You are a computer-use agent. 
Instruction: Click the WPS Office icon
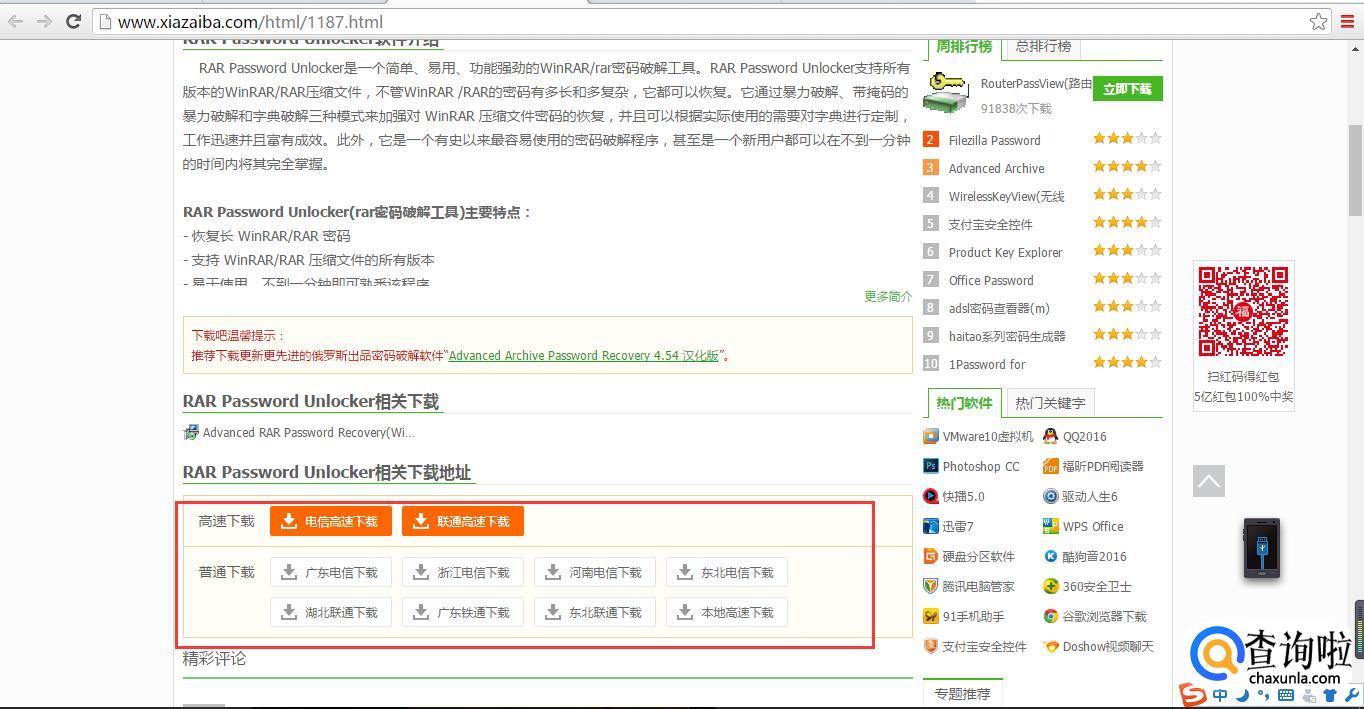pos(1050,526)
